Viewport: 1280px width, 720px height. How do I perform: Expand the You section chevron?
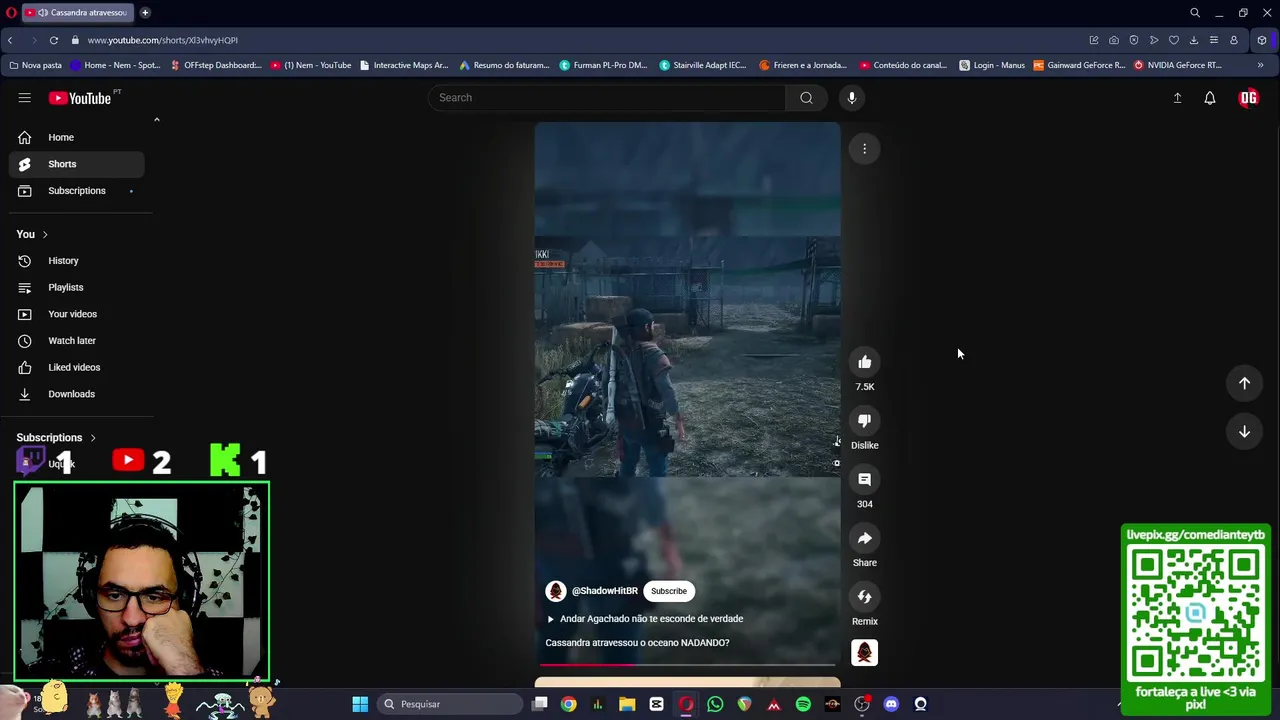44,234
